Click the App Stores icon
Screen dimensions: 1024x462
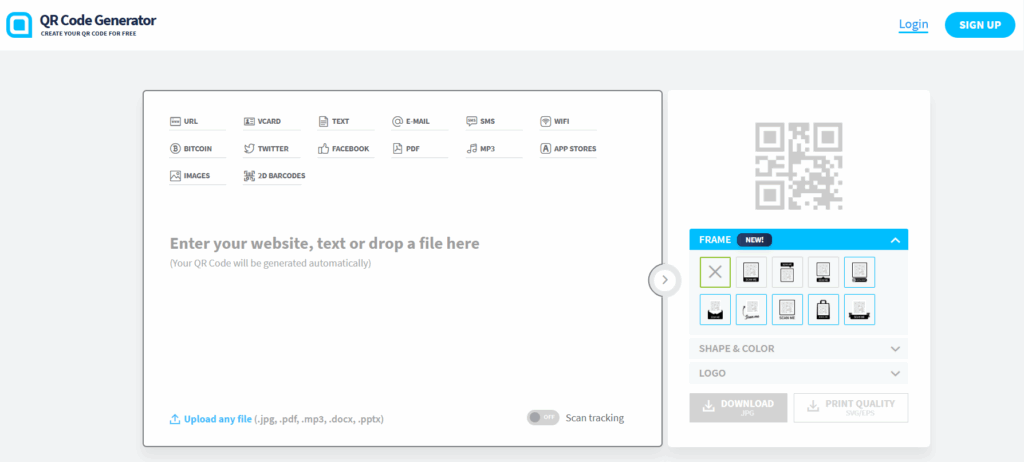(546, 149)
